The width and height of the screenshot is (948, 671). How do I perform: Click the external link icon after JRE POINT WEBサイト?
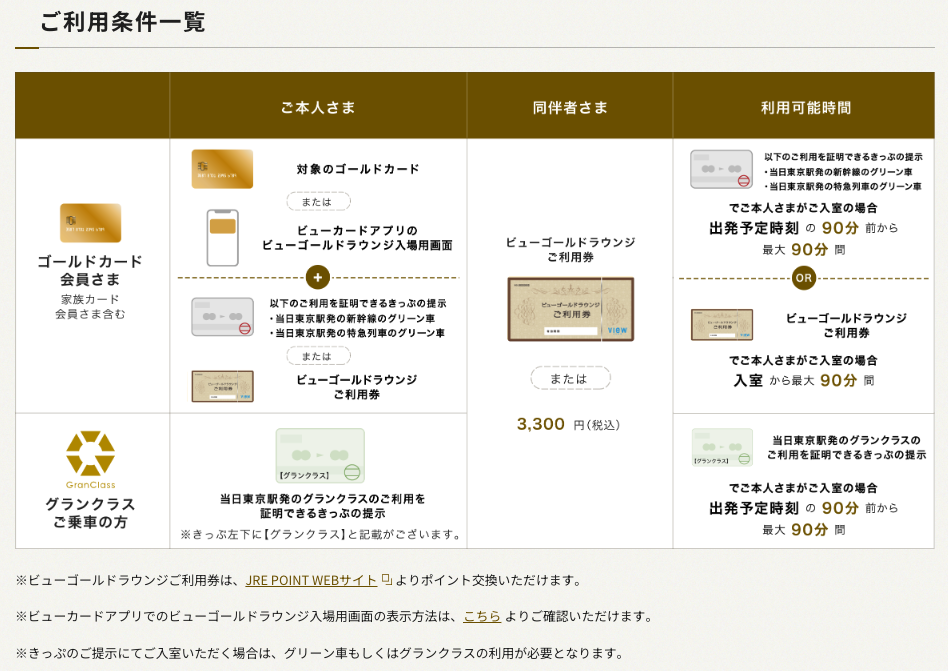(x=387, y=579)
